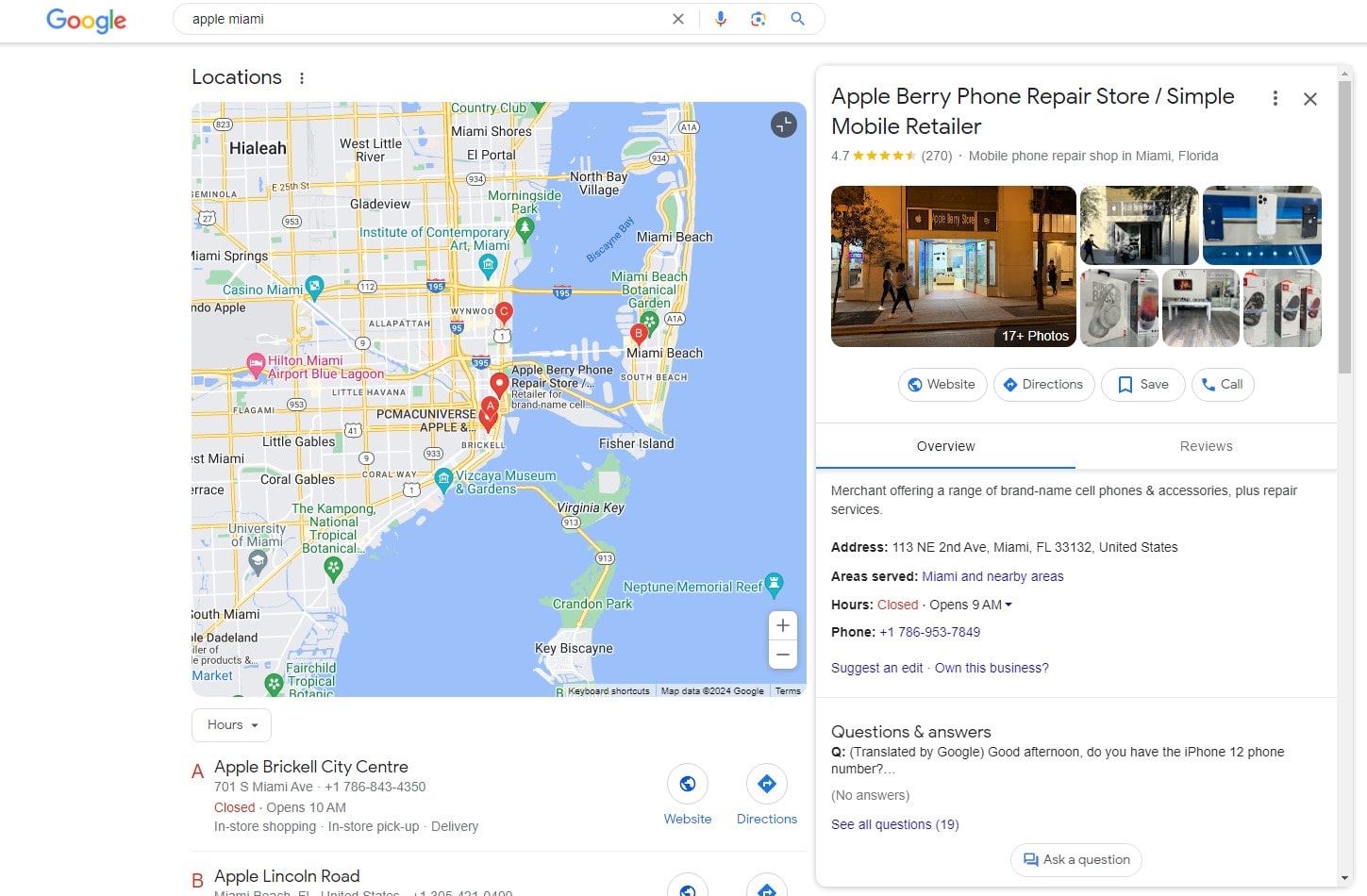Zoom in on the map
Viewport: 1367px width, 896px height.
click(783, 625)
